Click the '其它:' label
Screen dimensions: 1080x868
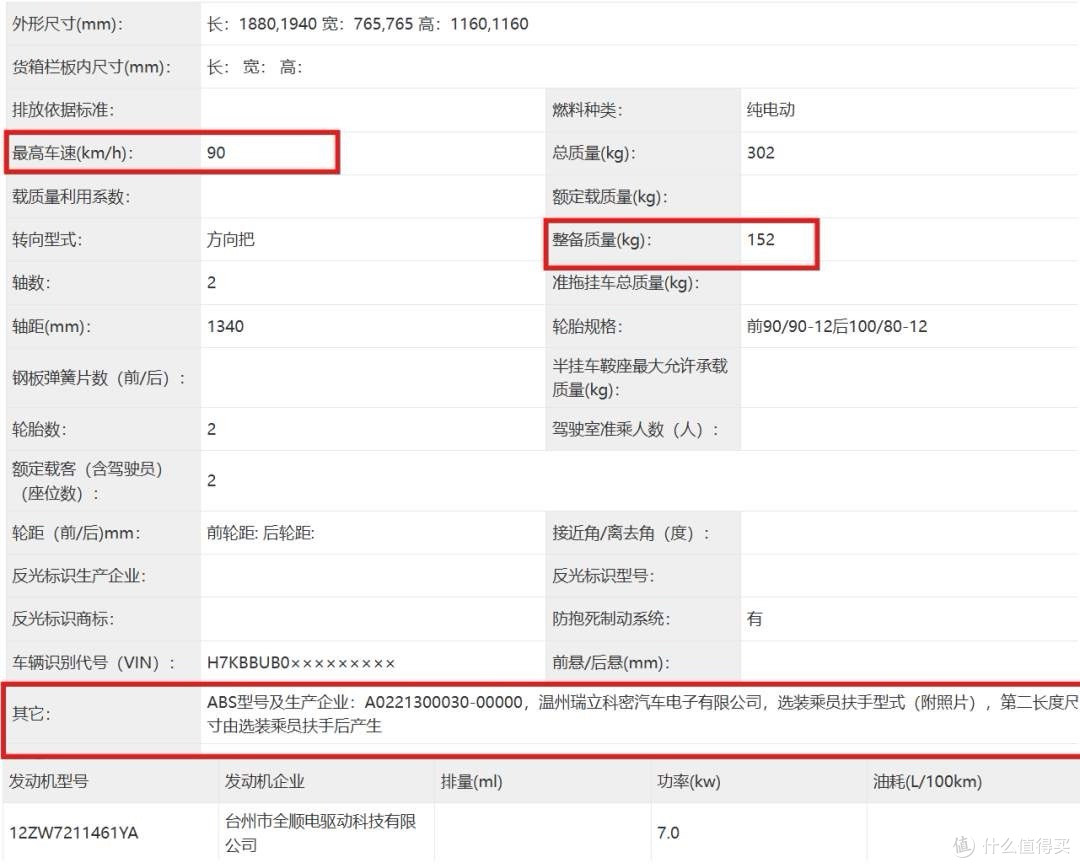31,714
